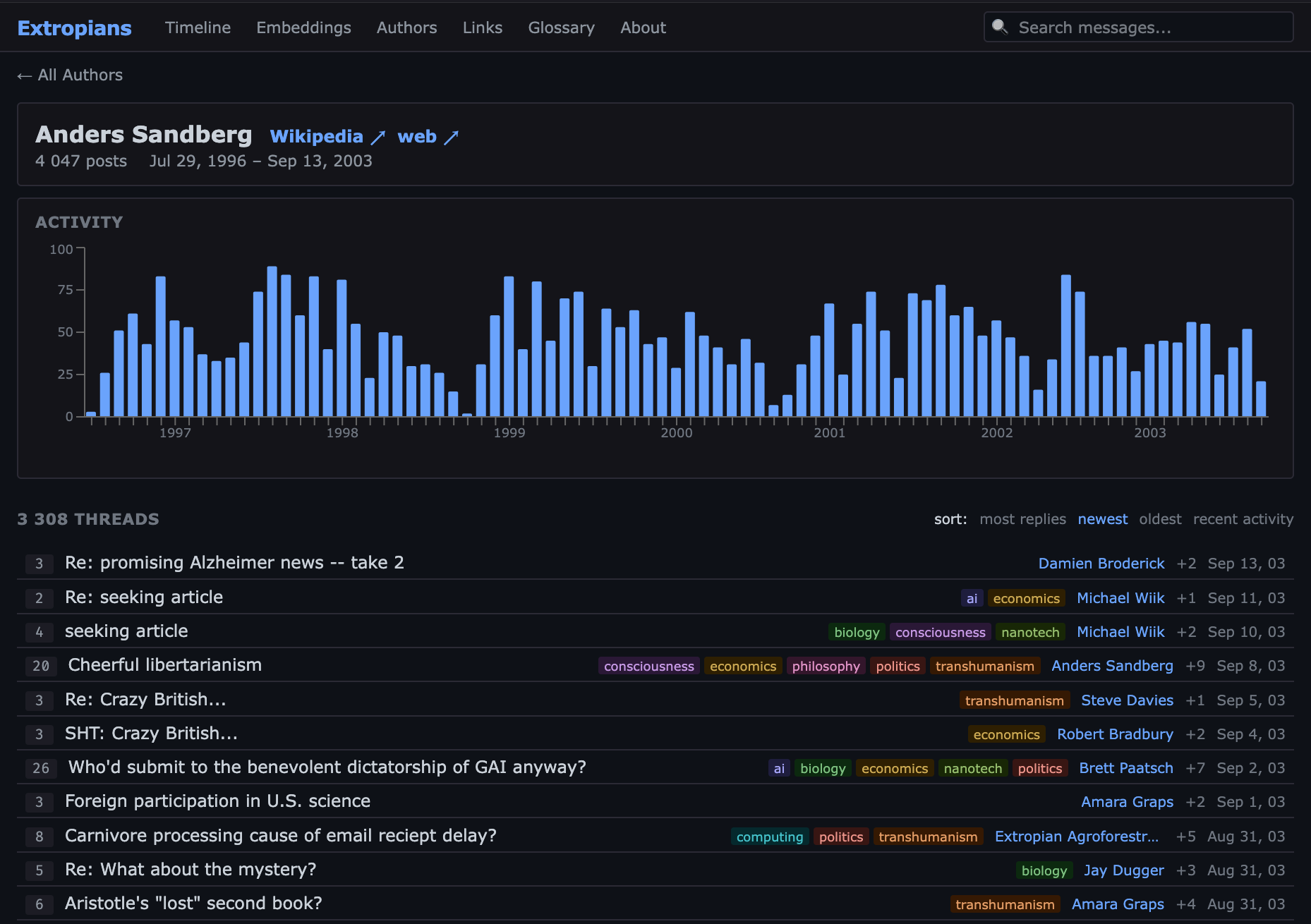1311x924 pixels.
Task: Click the Extropians logo
Action: pos(74,28)
